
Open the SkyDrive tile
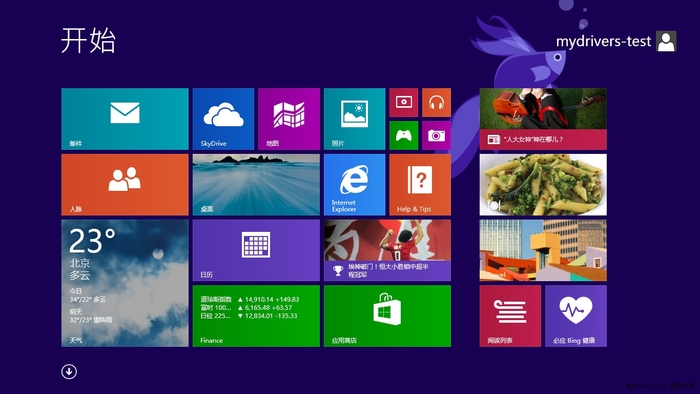coord(223,119)
